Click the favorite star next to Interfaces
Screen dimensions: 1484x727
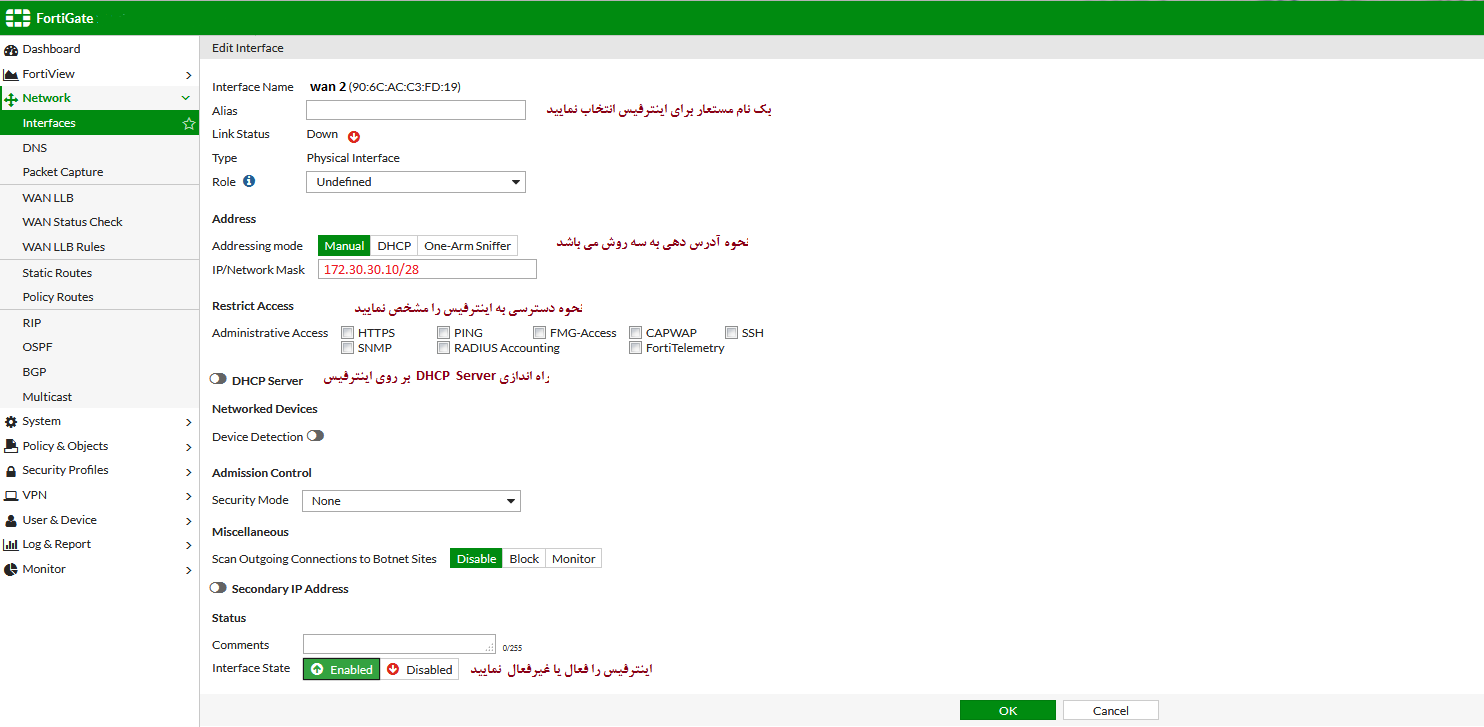click(x=188, y=124)
